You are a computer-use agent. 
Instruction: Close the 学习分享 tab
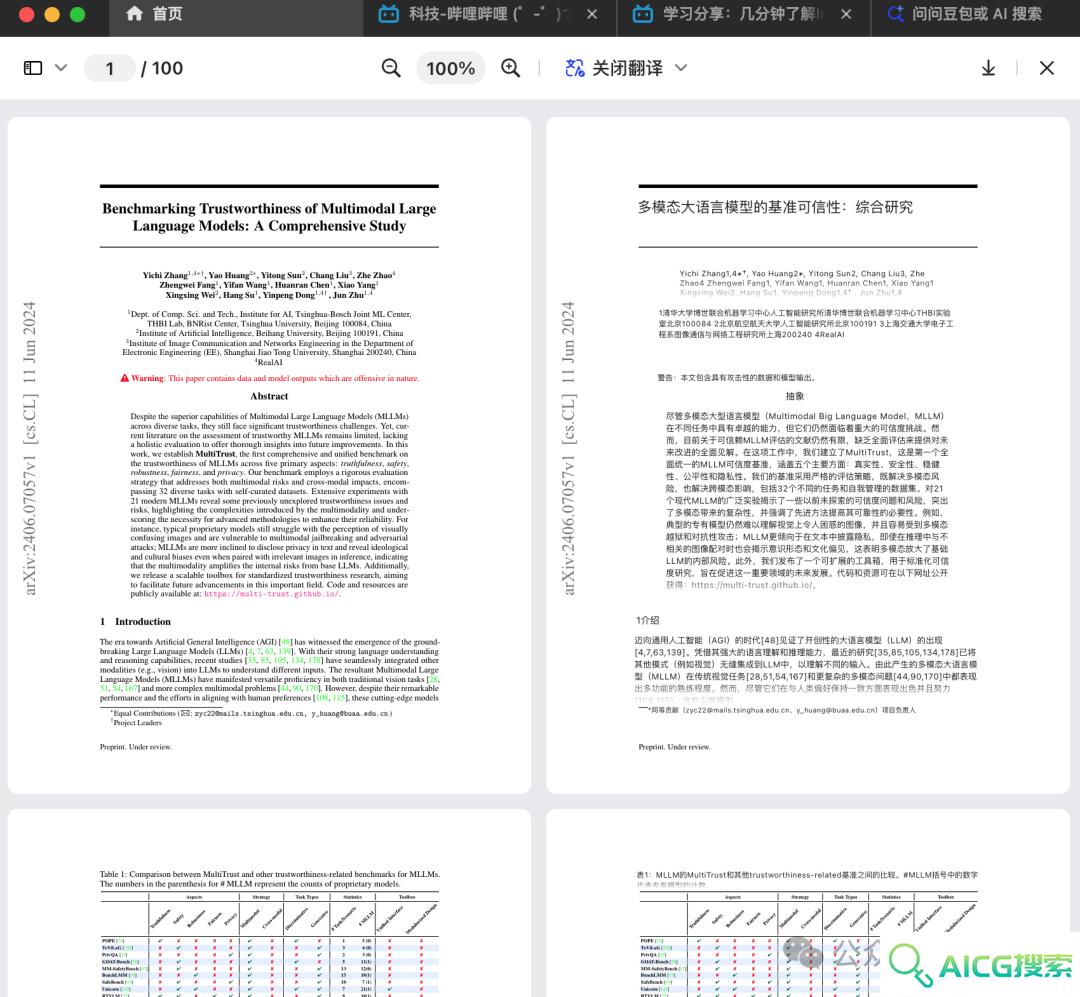[x=846, y=14]
